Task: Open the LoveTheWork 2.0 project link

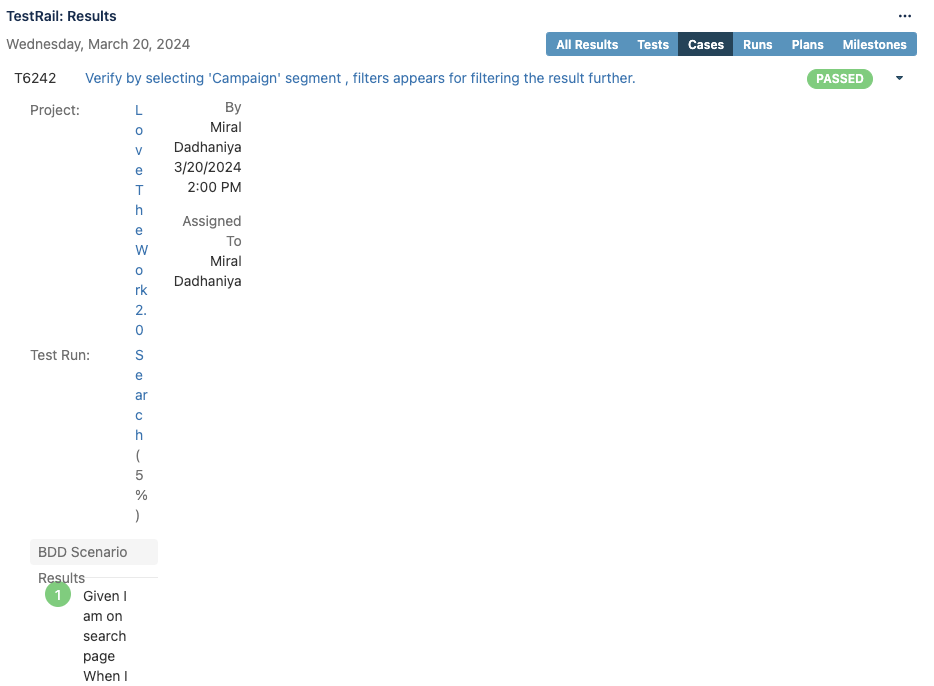Action: tap(141, 220)
